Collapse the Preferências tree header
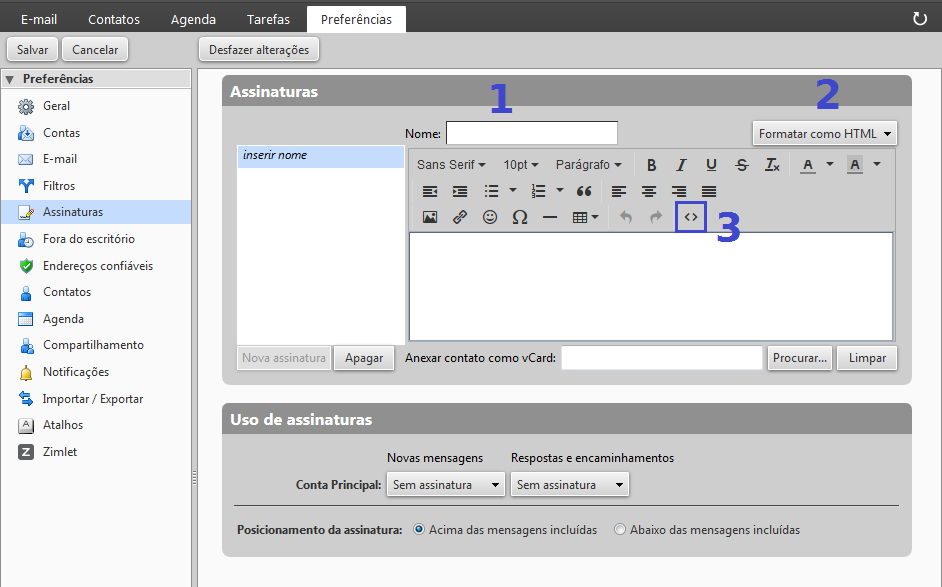 10,79
